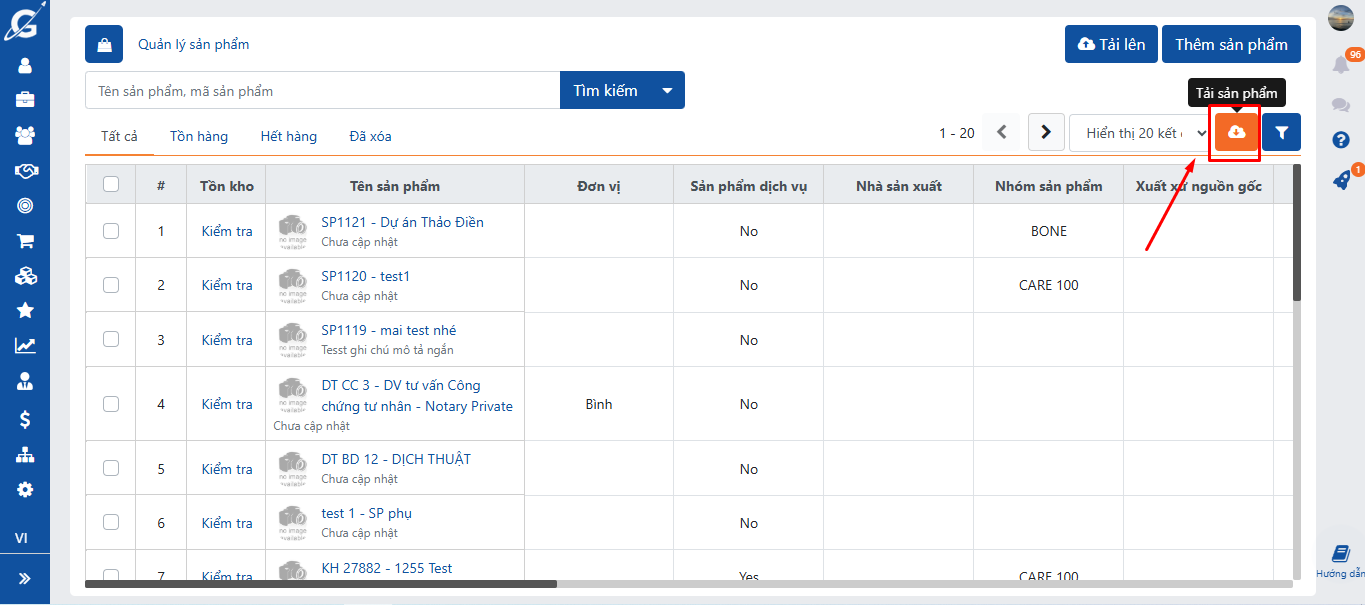The image size is (1365, 605).
Task: Open the shopping cart sidebar icon
Action: (25, 240)
